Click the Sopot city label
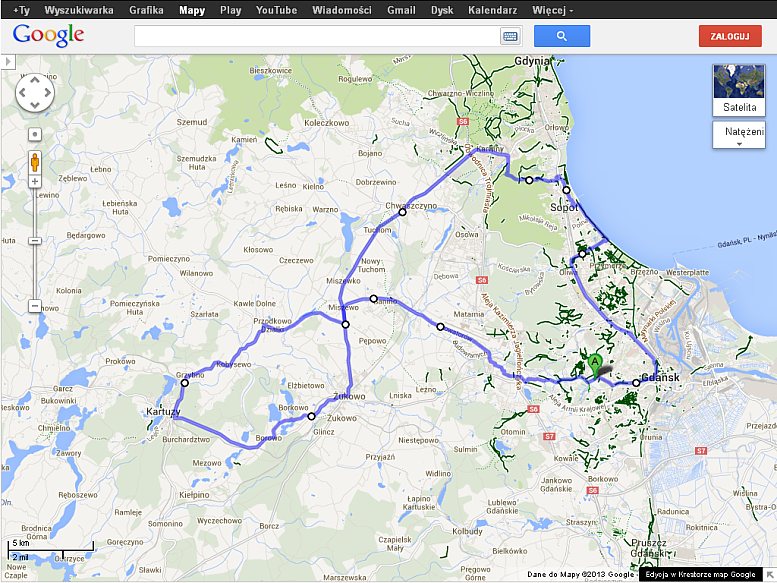Image resolution: width=777 pixels, height=583 pixels. point(564,208)
